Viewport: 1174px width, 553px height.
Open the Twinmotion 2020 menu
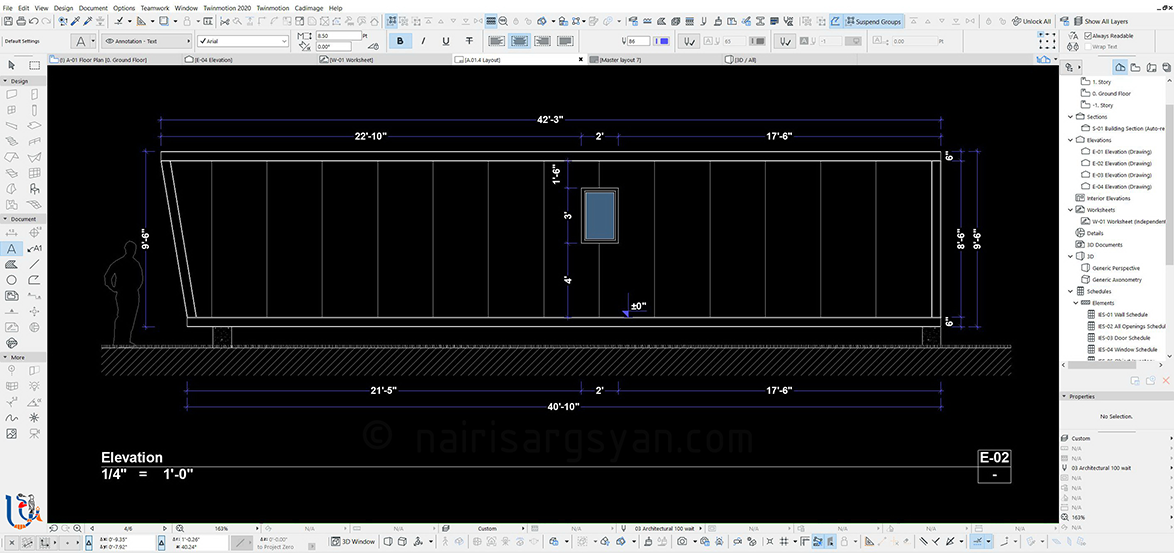(x=228, y=7)
